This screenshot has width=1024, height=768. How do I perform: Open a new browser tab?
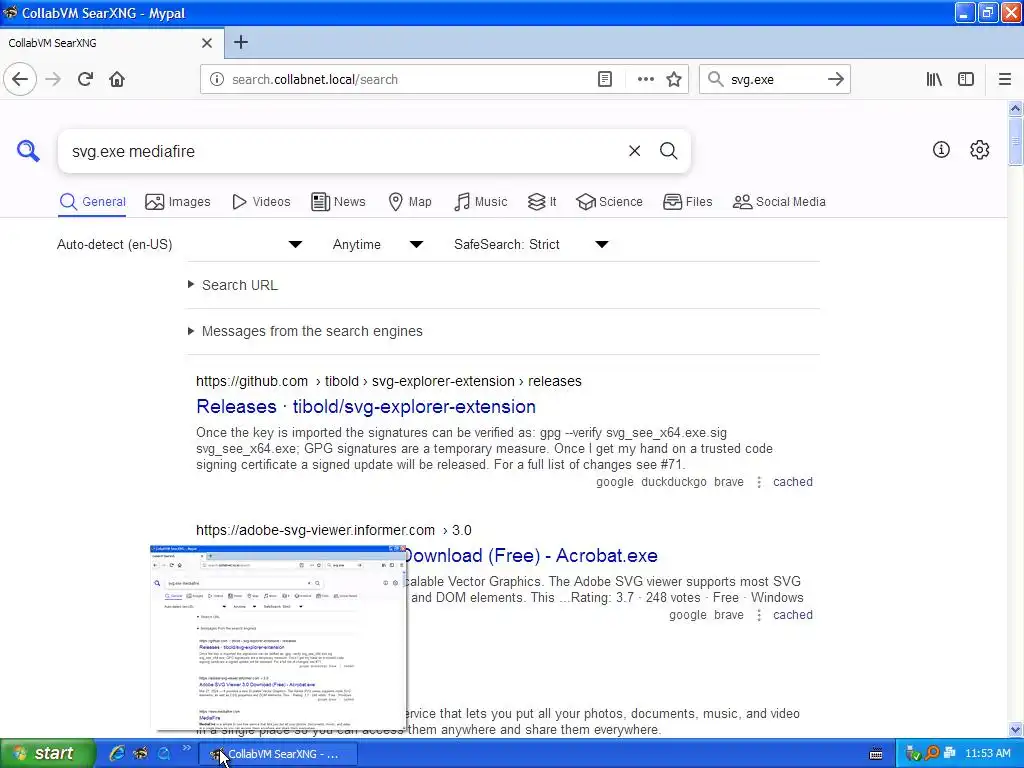pyautogui.click(x=241, y=42)
